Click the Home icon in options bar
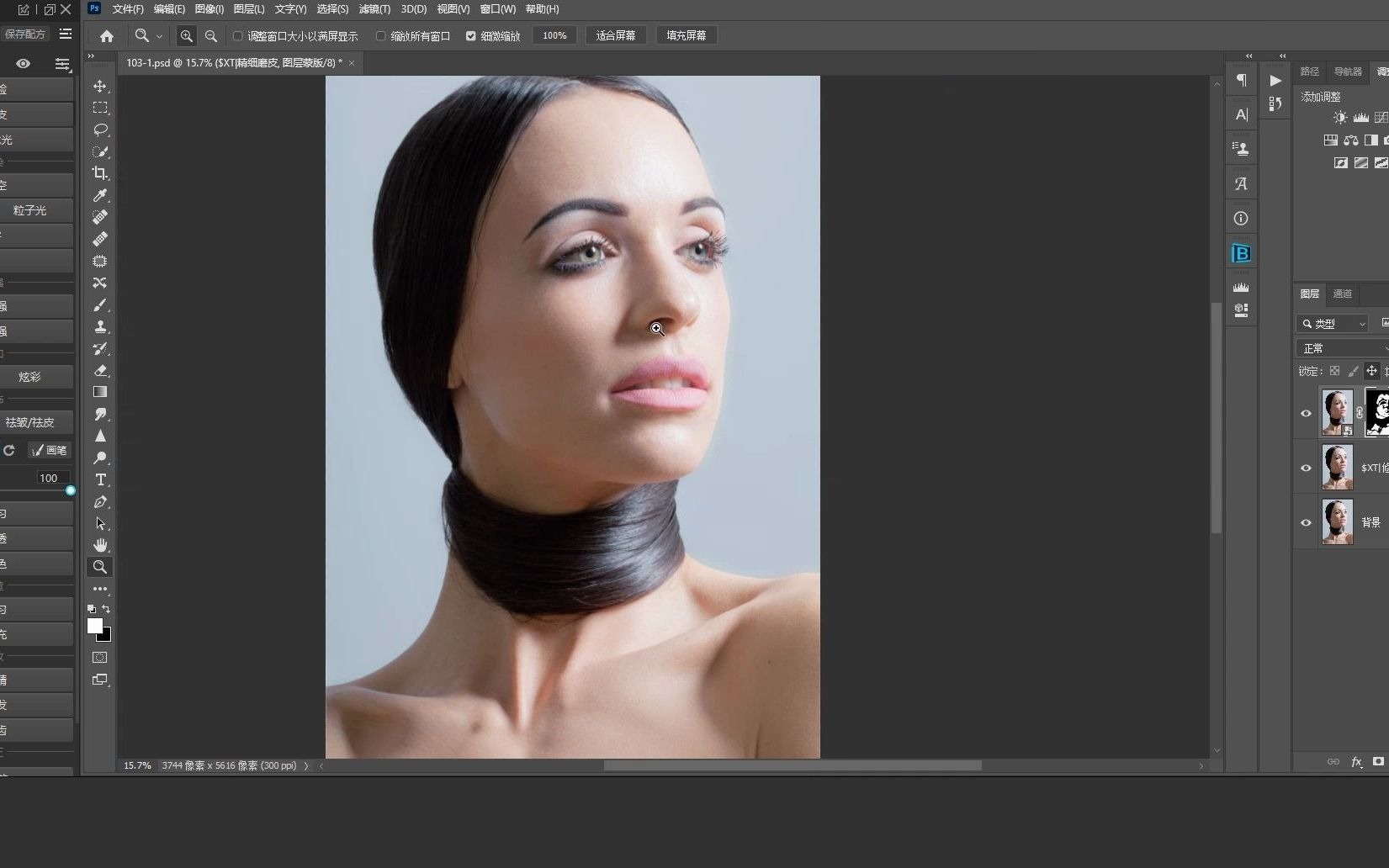This screenshot has height=868, width=1389. [x=107, y=36]
